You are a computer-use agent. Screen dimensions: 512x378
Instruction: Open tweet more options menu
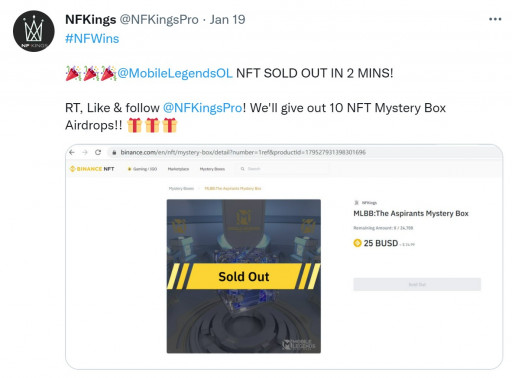[495, 19]
